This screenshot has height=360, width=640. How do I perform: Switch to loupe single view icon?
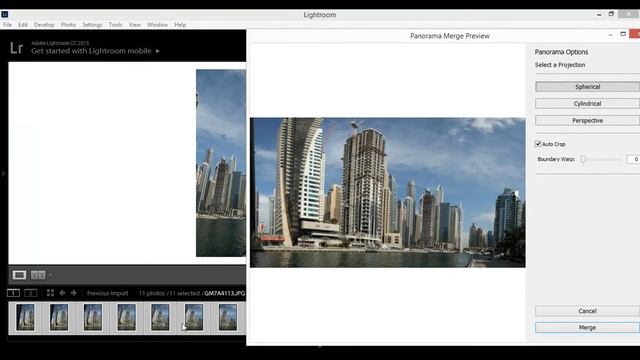[x=19, y=275]
